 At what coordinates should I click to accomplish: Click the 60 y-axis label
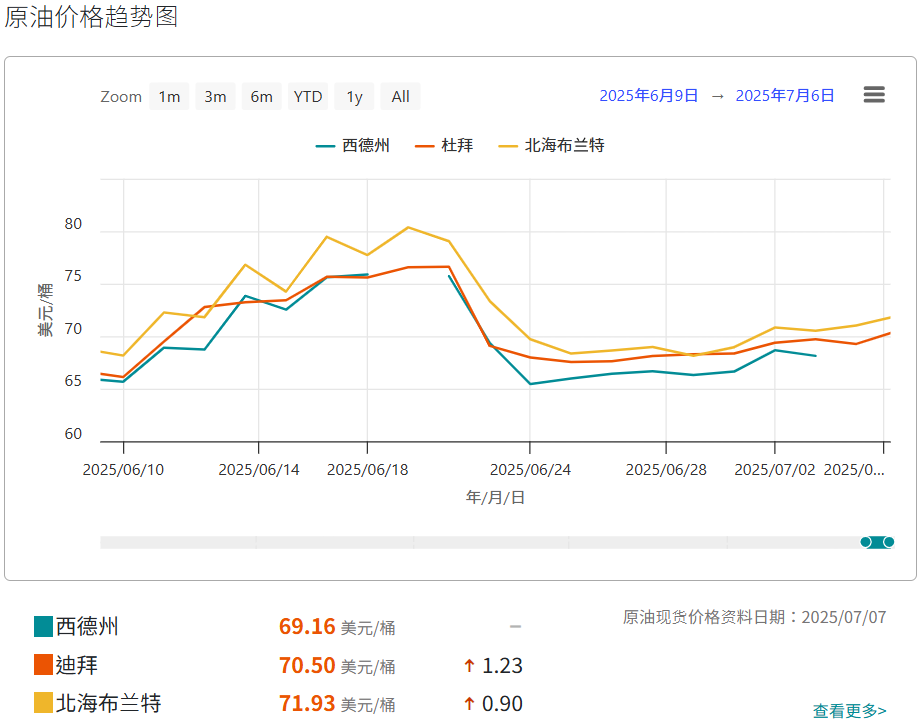coord(73,434)
